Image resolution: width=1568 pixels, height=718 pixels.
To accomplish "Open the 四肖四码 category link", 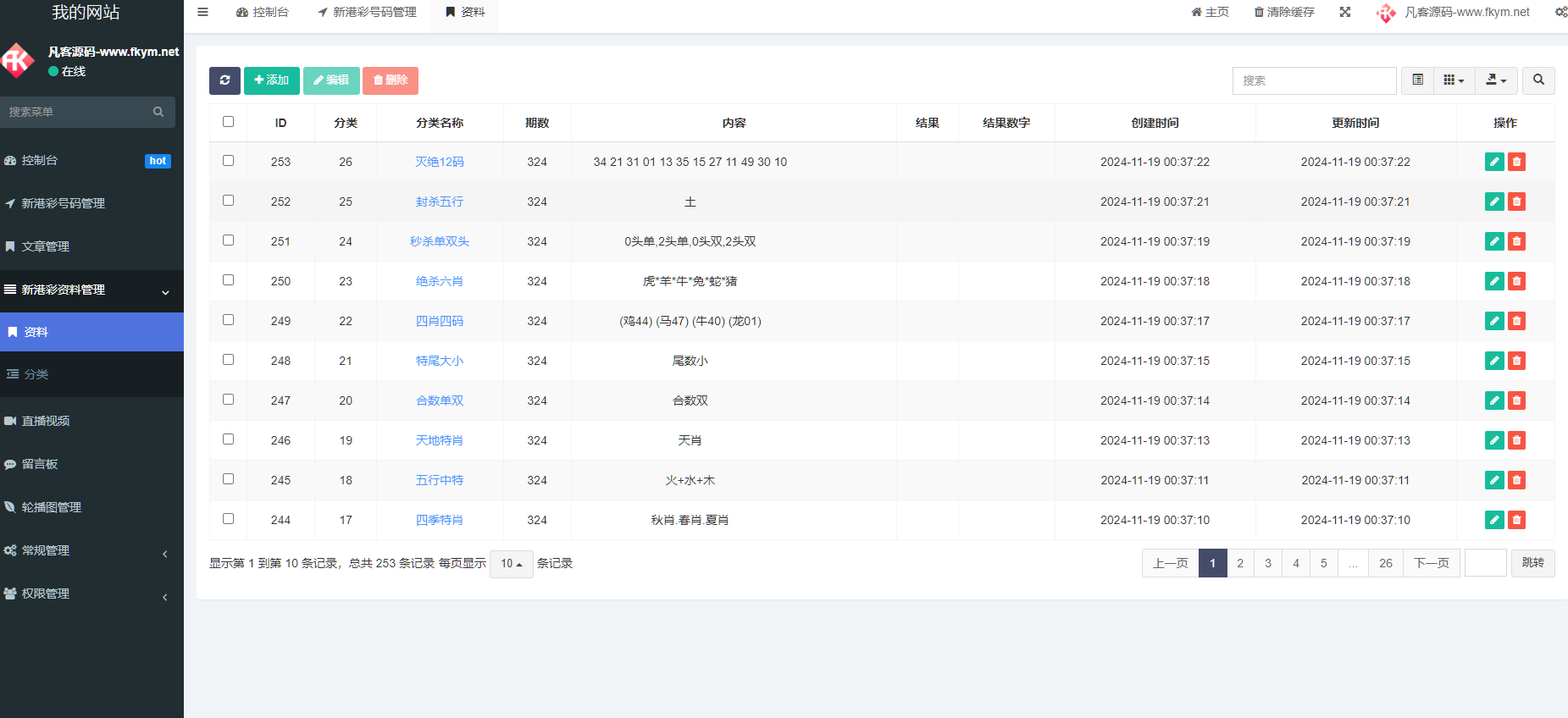I will 440,321.
